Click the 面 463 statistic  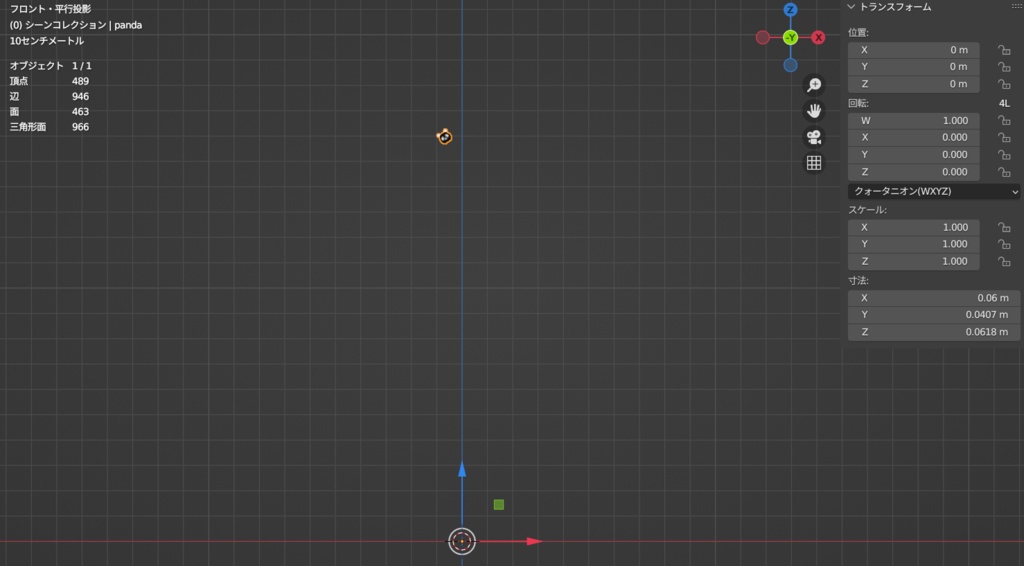(49, 112)
